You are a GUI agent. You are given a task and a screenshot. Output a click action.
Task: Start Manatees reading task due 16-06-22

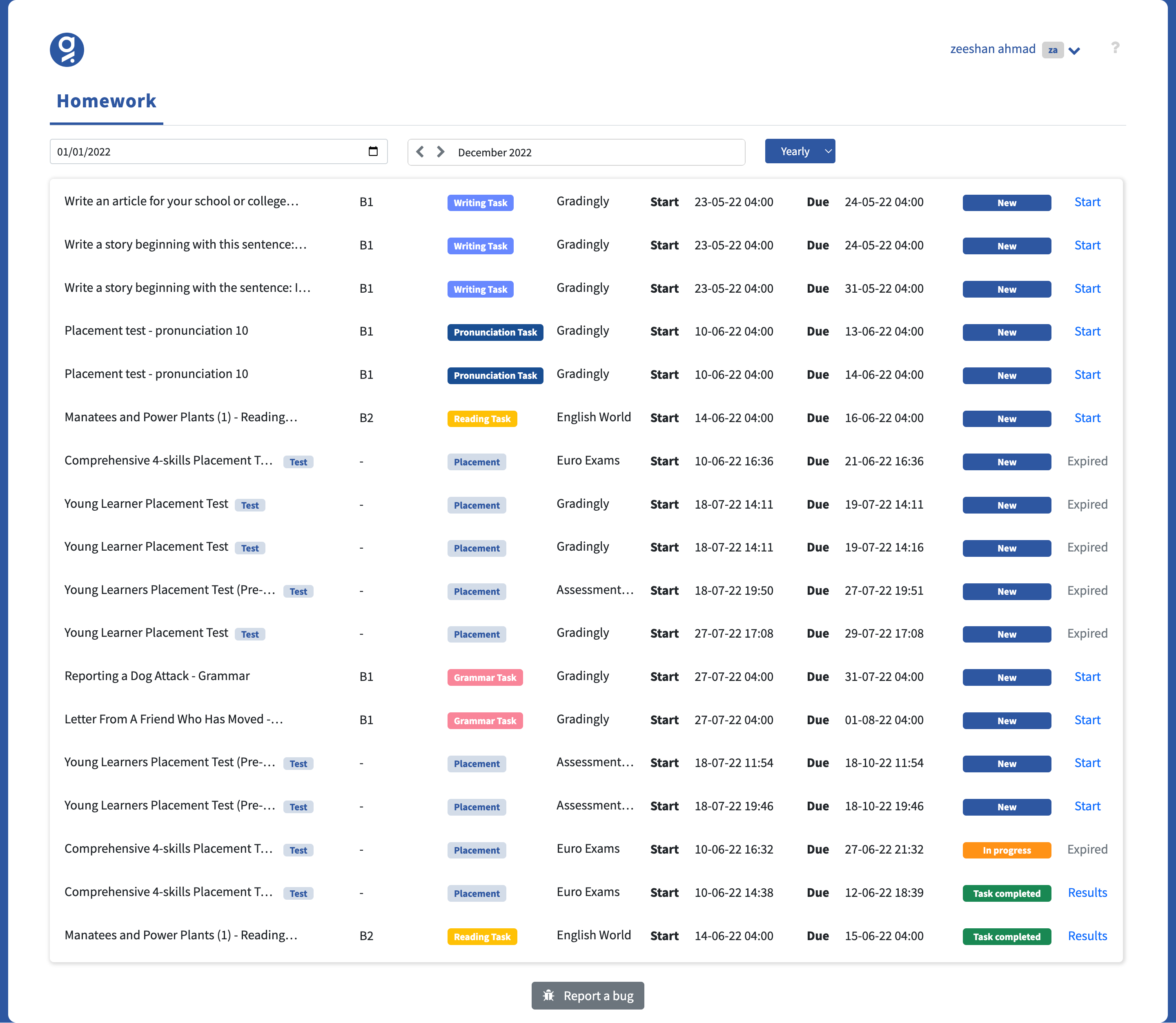point(1087,418)
